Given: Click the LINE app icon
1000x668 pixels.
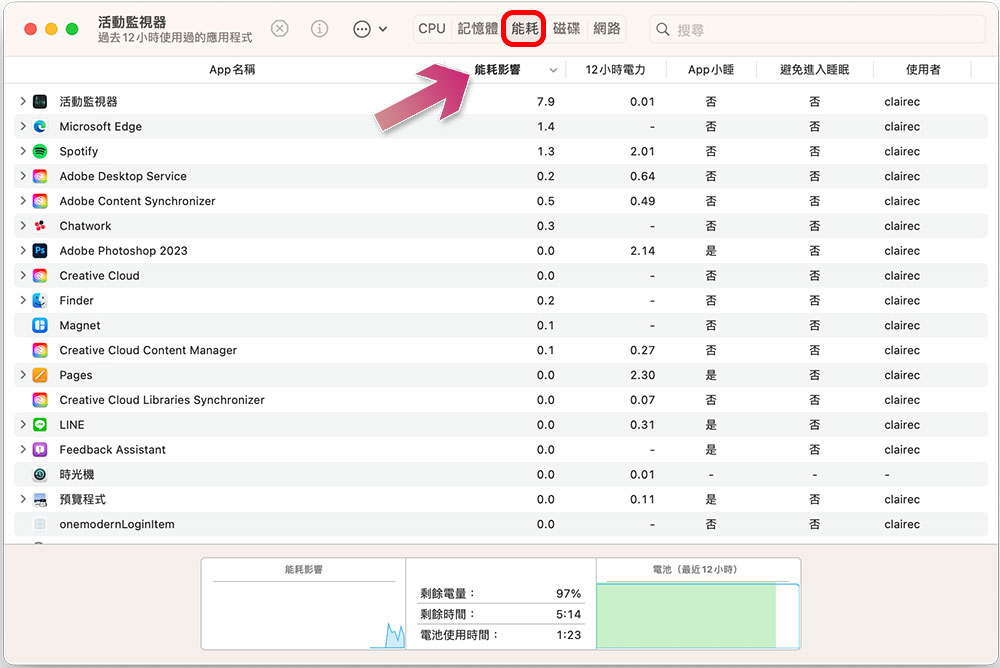Looking at the screenshot, I should (x=40, y=425).
